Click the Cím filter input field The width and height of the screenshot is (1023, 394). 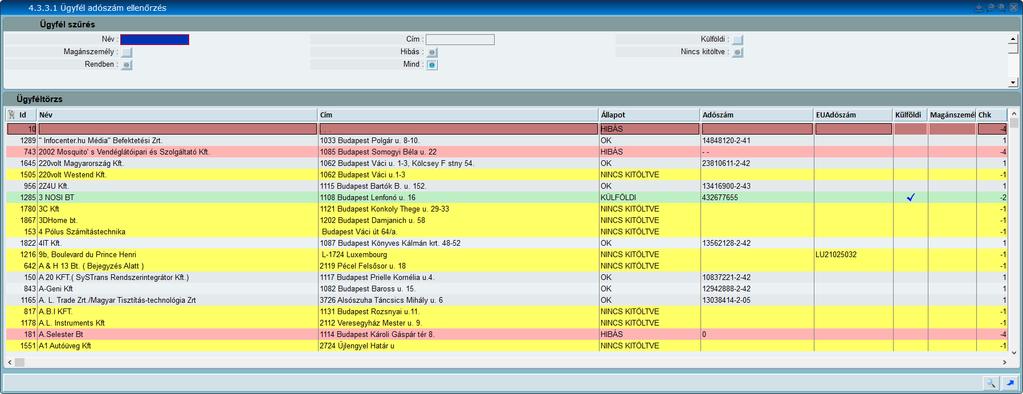click(460, 40)
